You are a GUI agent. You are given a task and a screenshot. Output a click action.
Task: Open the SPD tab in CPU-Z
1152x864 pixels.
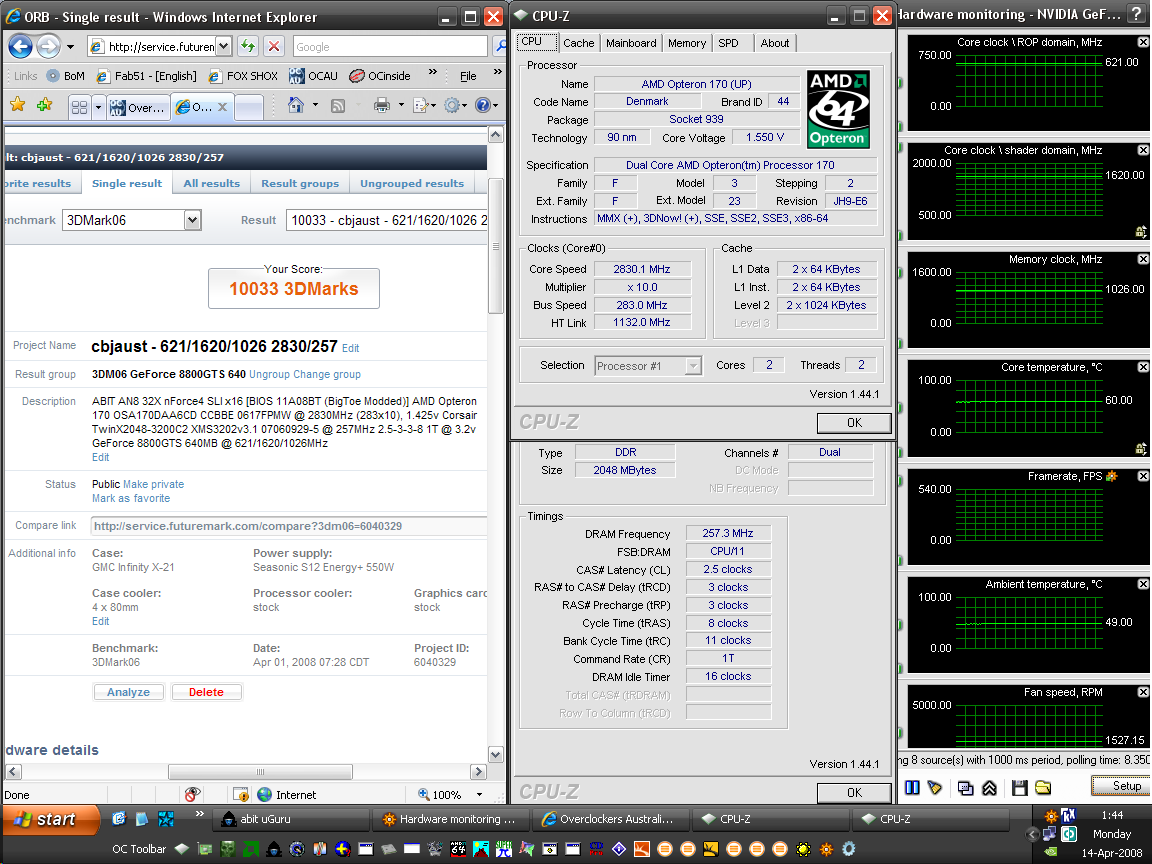coord(728,43)
